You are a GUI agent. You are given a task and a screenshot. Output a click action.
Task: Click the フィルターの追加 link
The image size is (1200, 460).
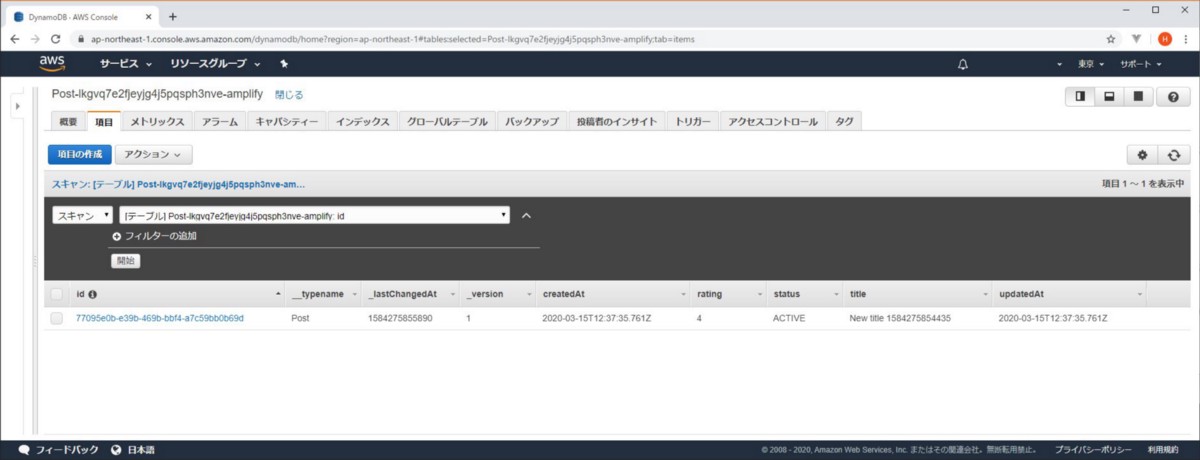click(161, 236)
